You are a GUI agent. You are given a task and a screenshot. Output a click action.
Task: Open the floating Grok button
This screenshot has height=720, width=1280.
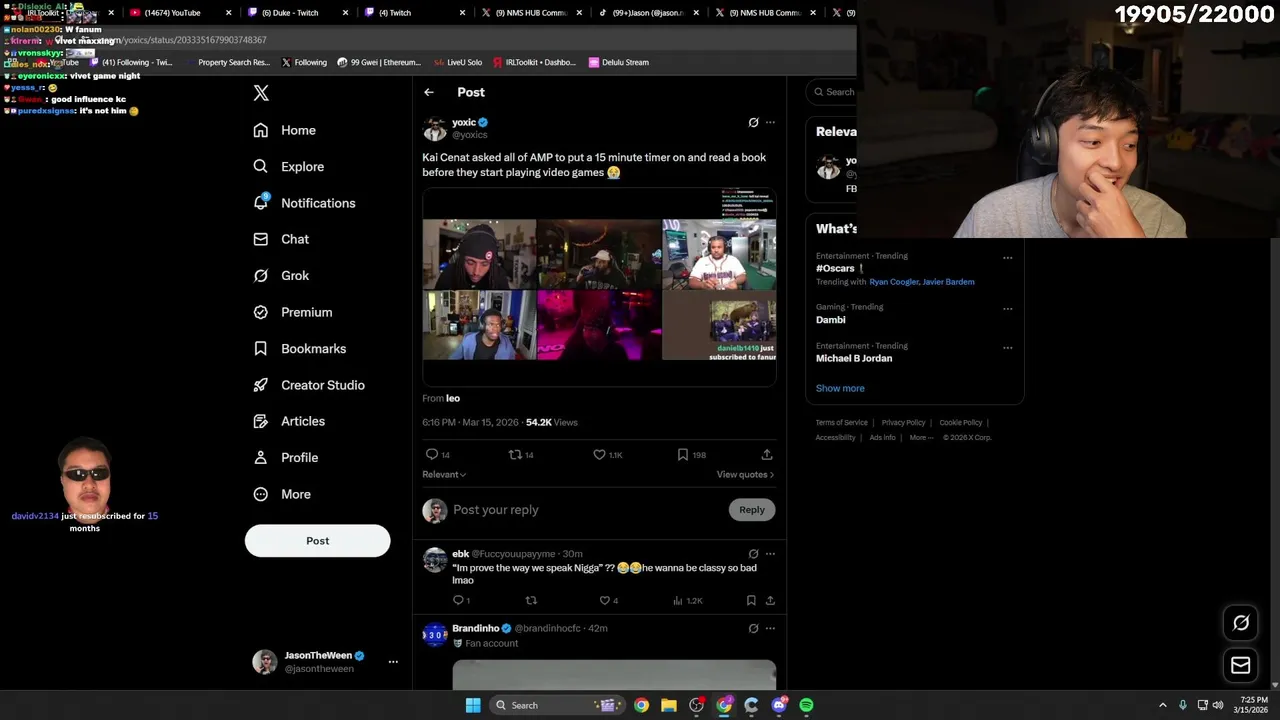1241,622
